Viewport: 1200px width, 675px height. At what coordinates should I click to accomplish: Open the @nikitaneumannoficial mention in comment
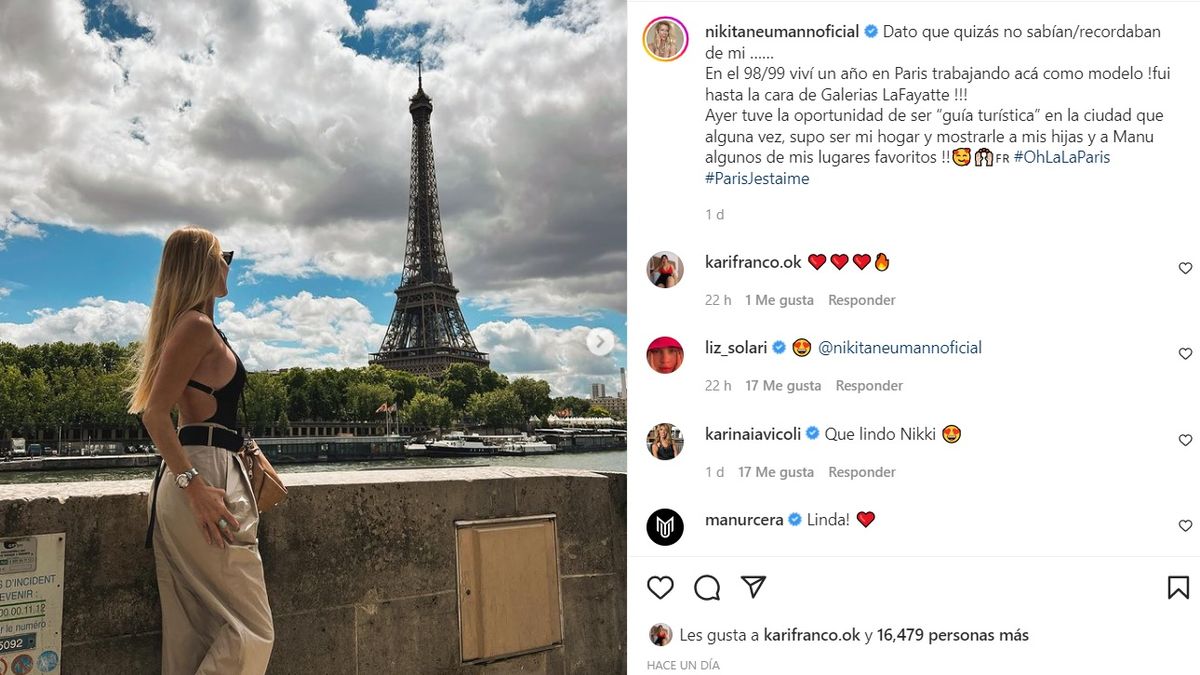click(x=900, y=348)
